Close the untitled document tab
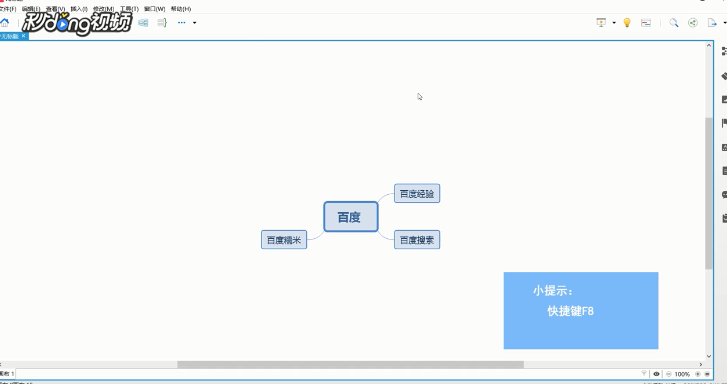 click(24, 36)
